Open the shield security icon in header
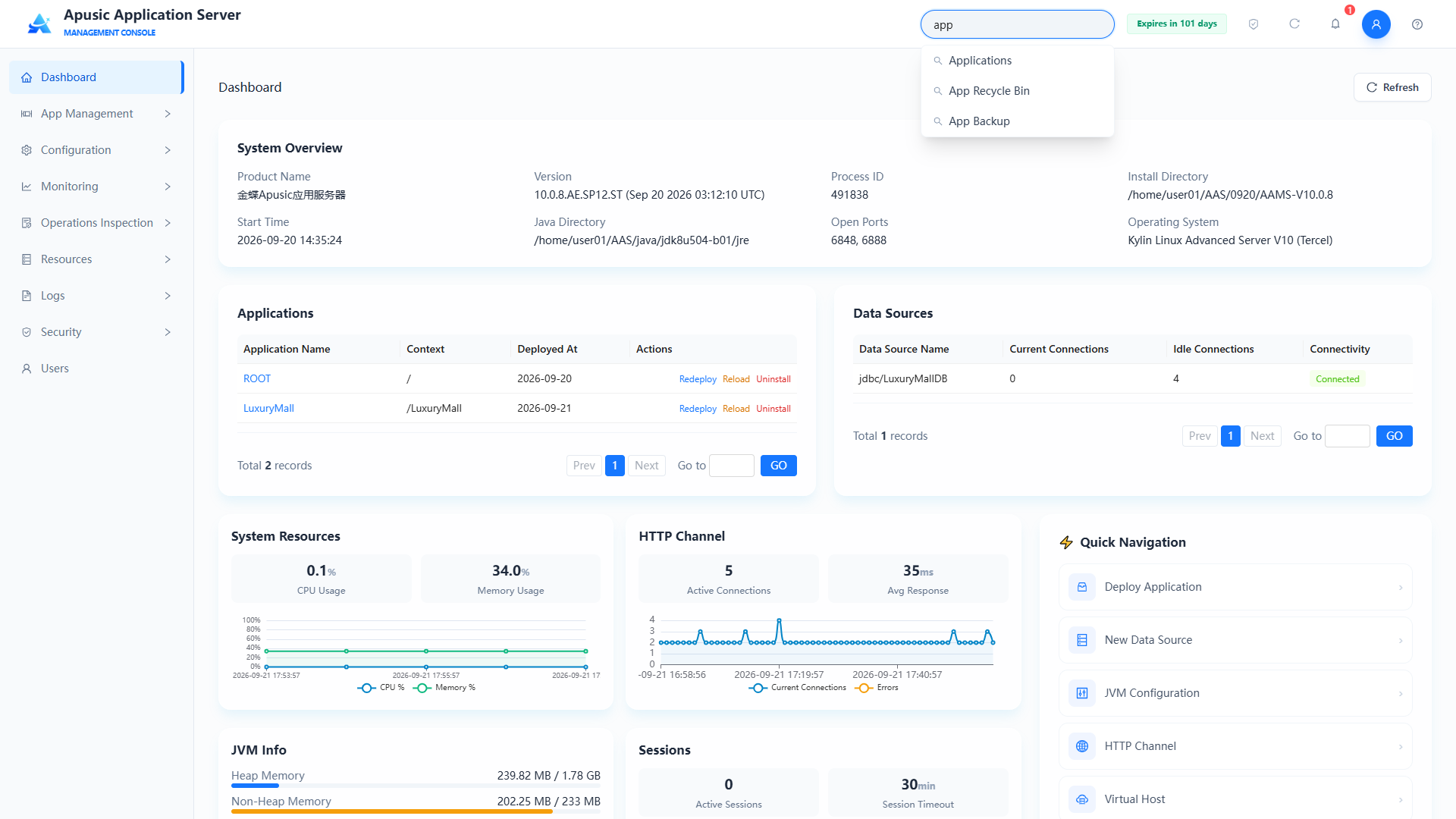 coord(1254,24)
